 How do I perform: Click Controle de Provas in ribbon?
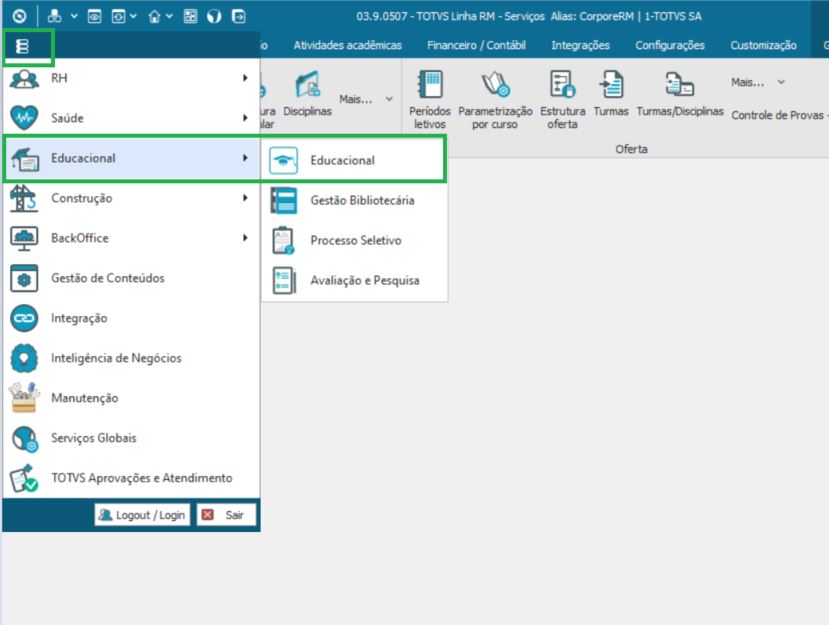coord(777,115)
